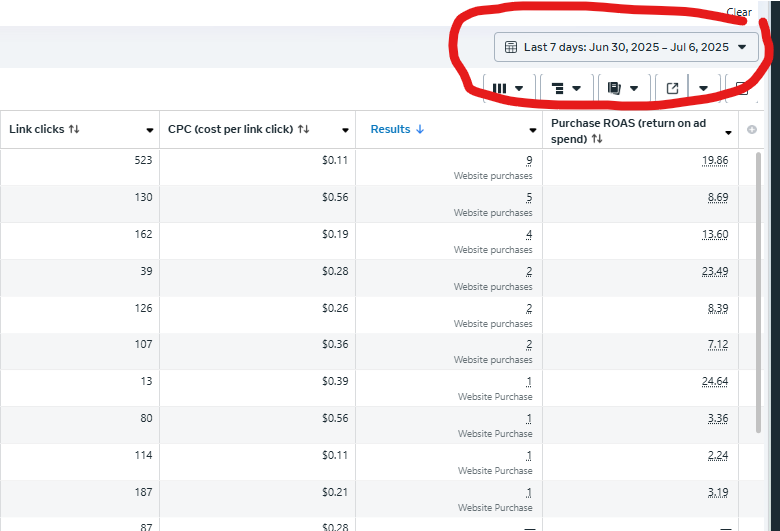Open Results column dropdown arrow
The height and width of the screenshot is (531, 780).
[533, 130]
